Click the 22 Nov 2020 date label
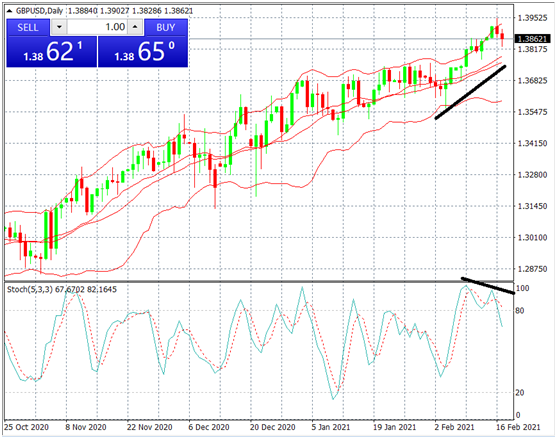 (x=150, y=427)
